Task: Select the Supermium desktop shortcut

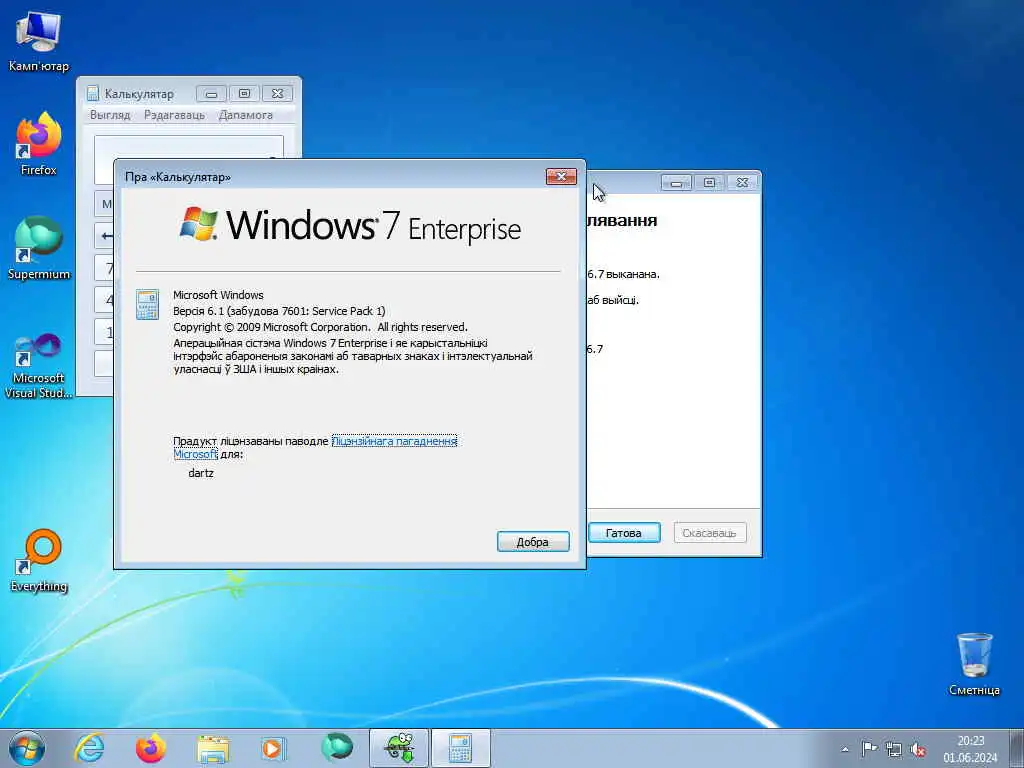Action: click(x=39, y=248)
